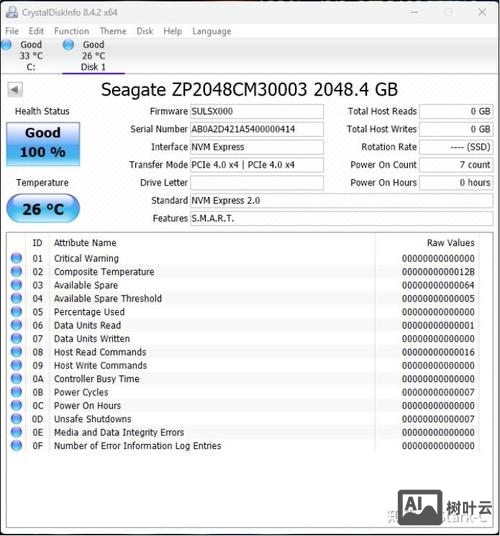Image resolution: width=500 pixels, height=536 pixels.
Task: Click the 26 °C temperature button
Action: tap(43, 209)
